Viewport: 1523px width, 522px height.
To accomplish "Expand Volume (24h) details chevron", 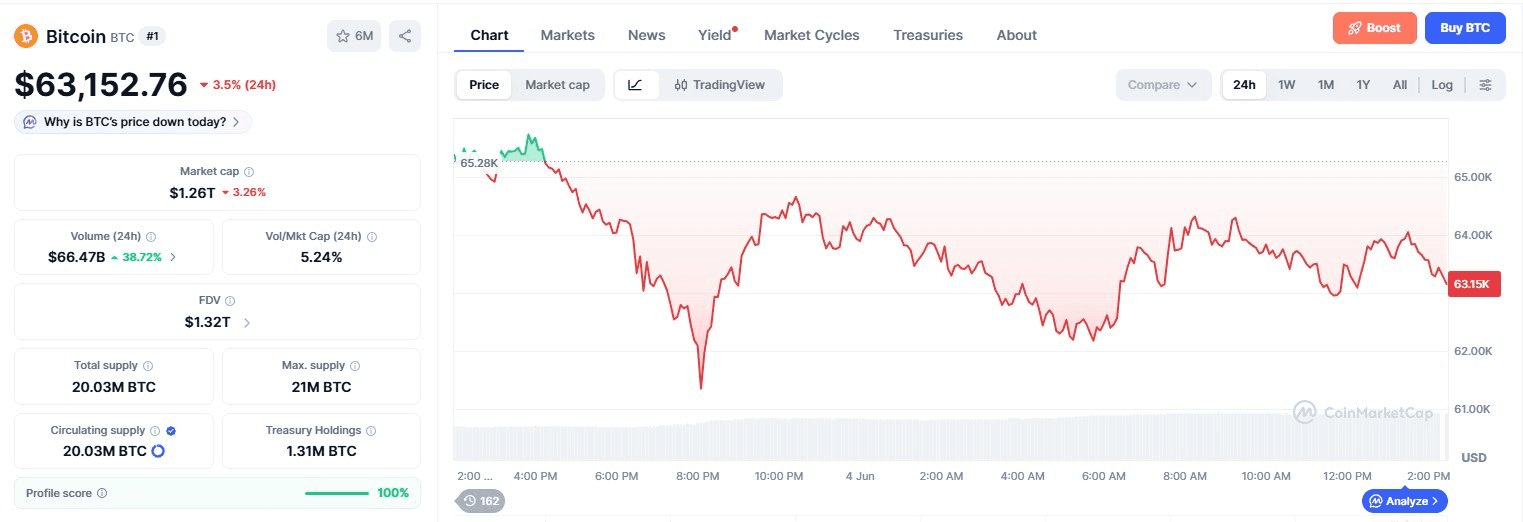I will [x=173, y=257].
